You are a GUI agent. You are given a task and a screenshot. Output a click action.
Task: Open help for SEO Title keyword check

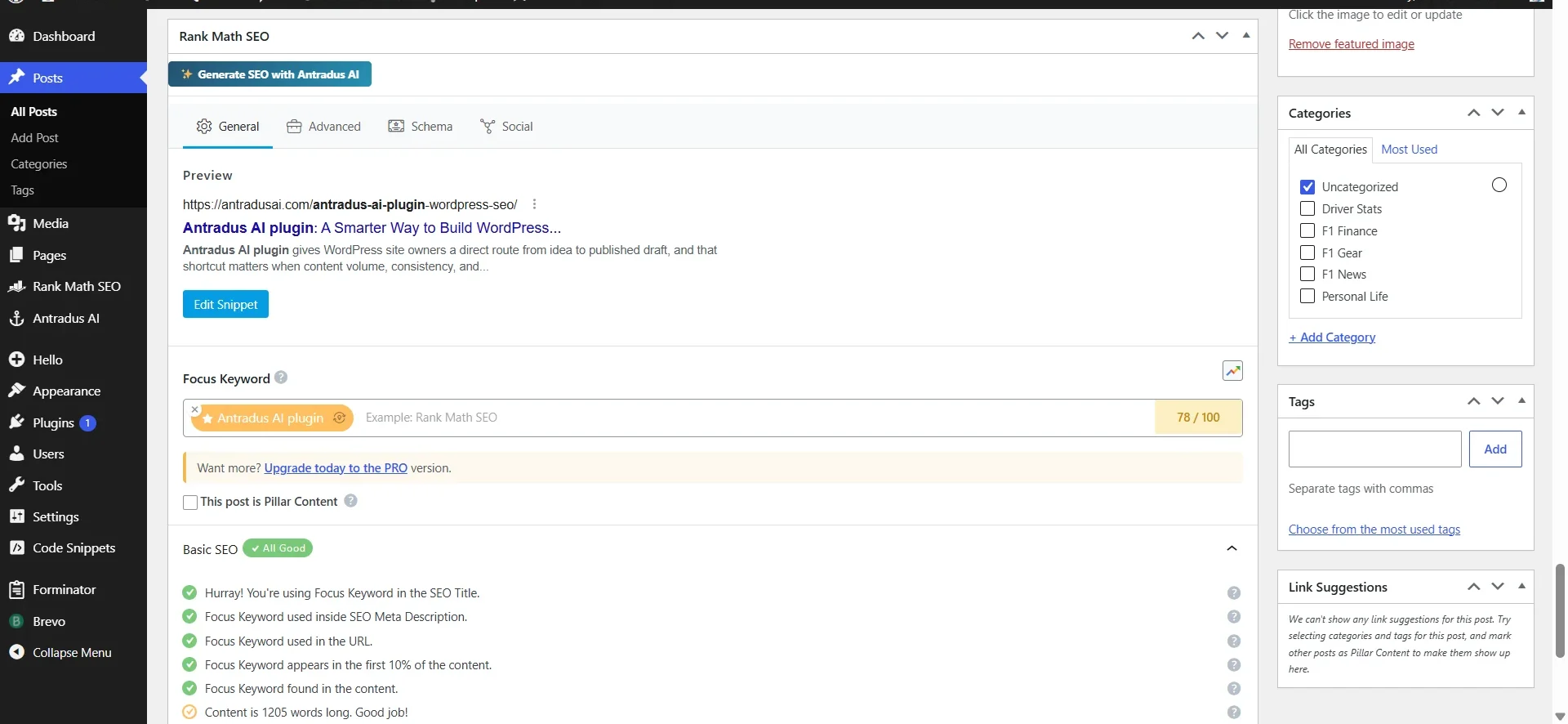pos(1234,593)
